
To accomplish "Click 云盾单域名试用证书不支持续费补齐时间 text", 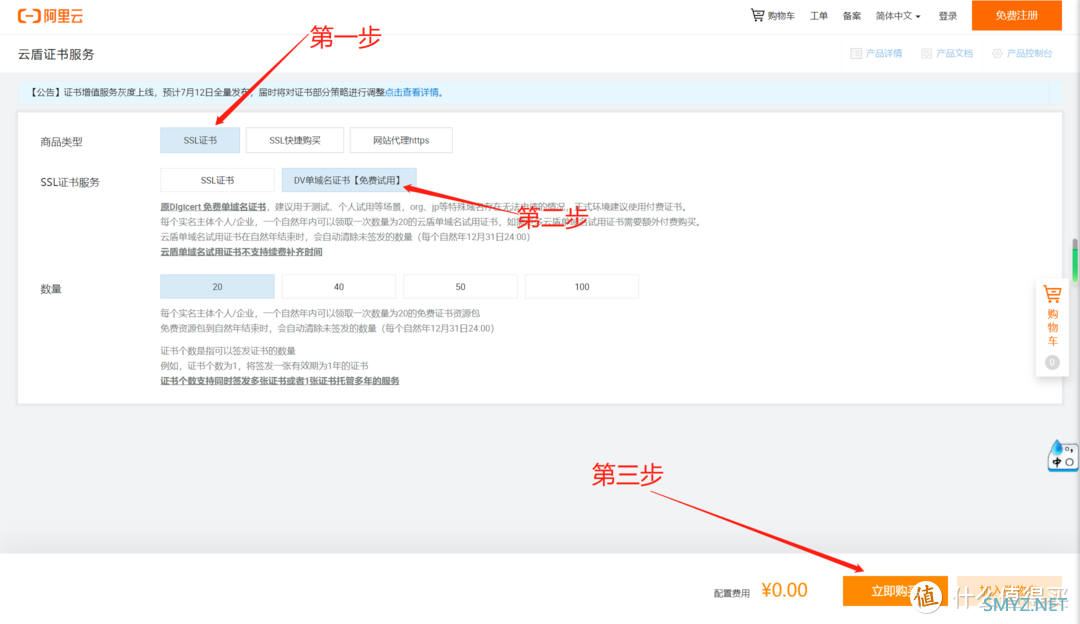I will [x=241, y=252].
